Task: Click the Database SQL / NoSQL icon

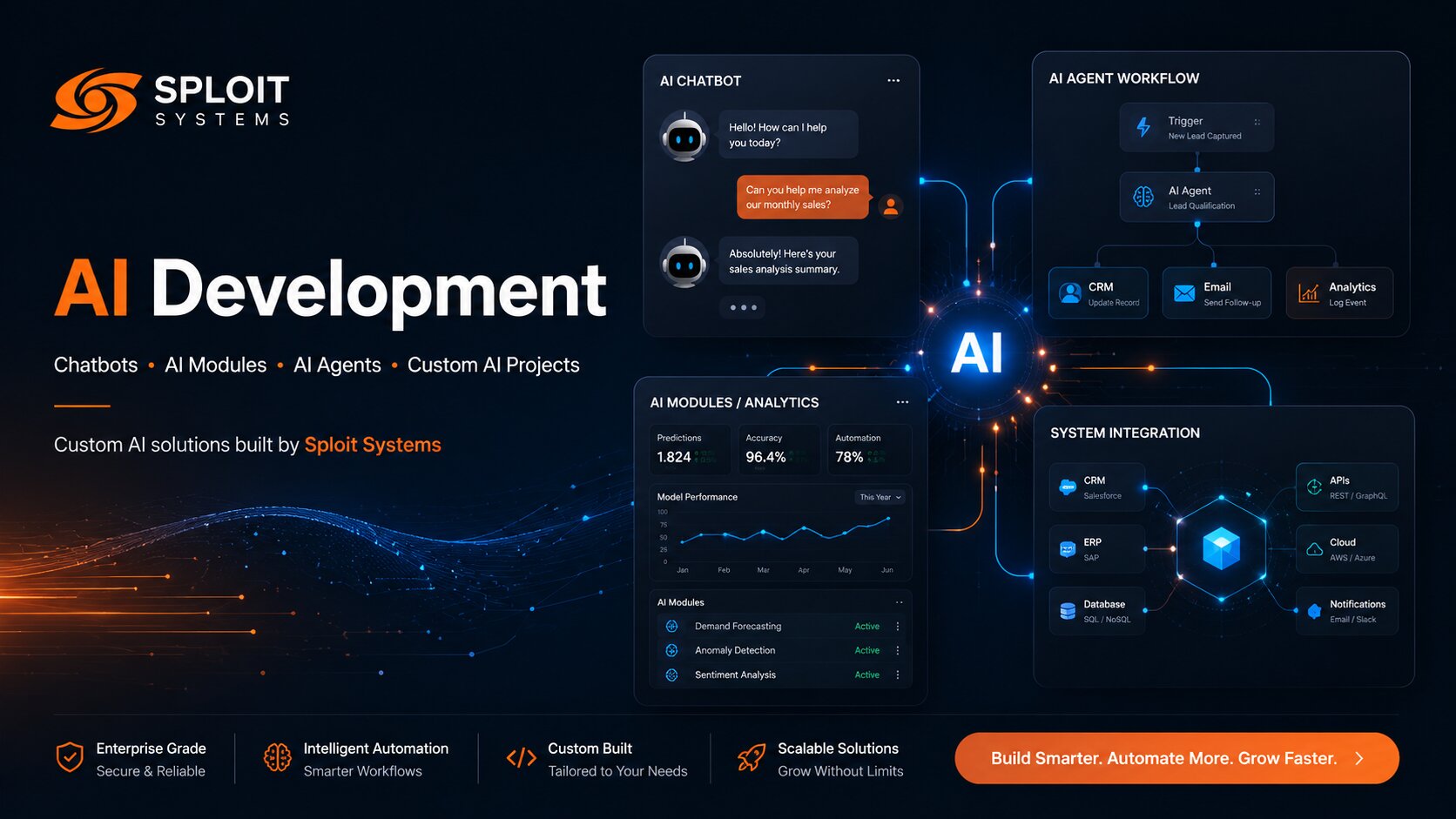Action: [1068, 611]
